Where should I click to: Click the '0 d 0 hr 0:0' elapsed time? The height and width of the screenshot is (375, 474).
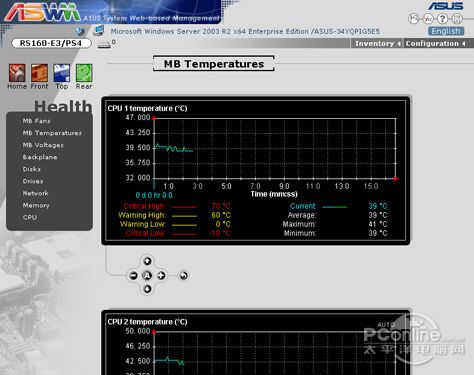(154, 195)
